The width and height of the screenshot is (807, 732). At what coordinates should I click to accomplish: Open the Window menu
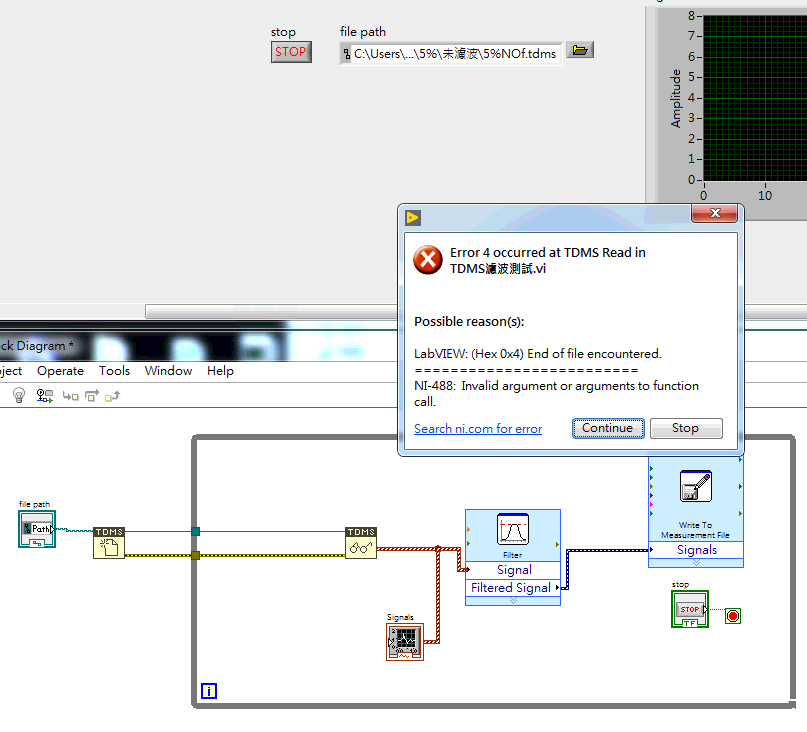[168, 371]
